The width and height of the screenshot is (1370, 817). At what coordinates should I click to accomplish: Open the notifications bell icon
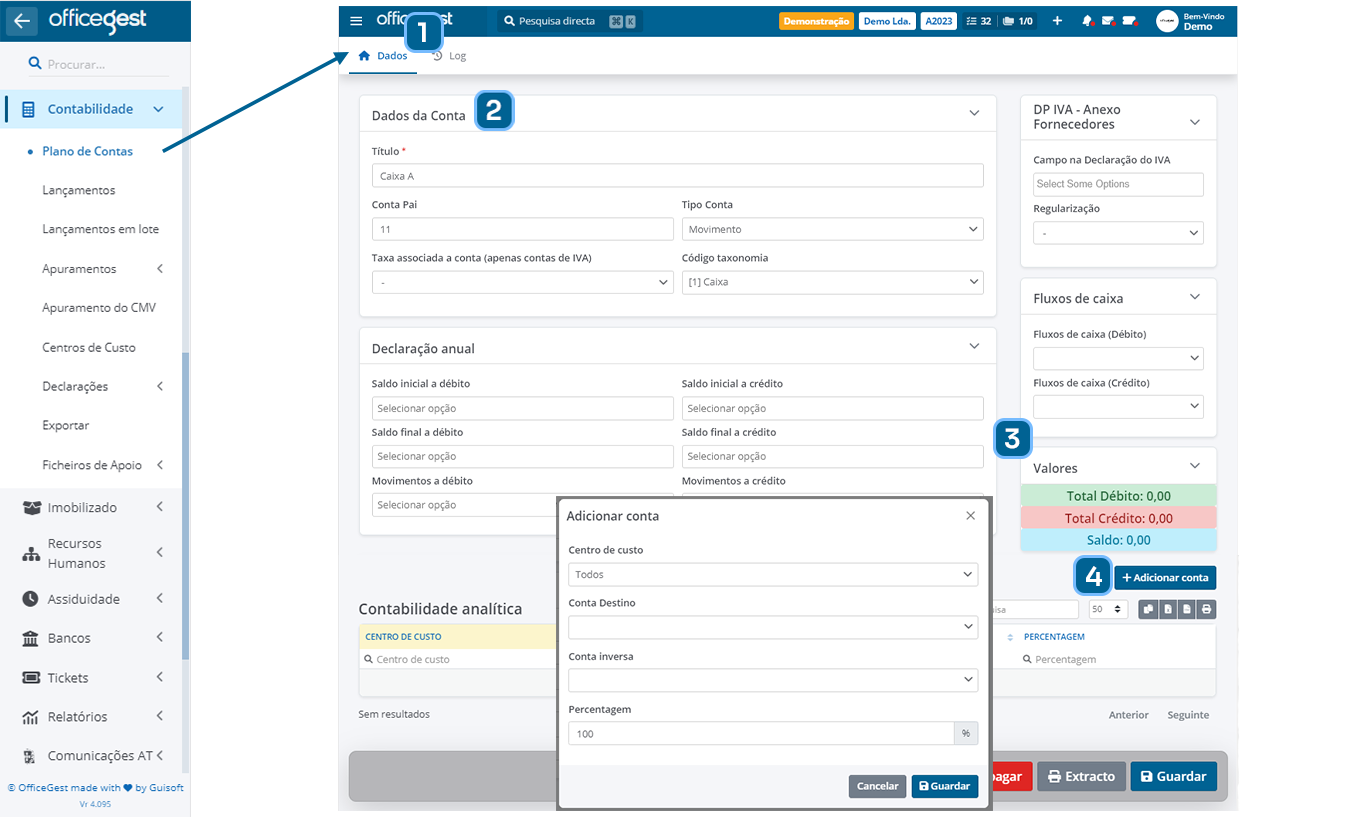click(x=1088, y=20)
